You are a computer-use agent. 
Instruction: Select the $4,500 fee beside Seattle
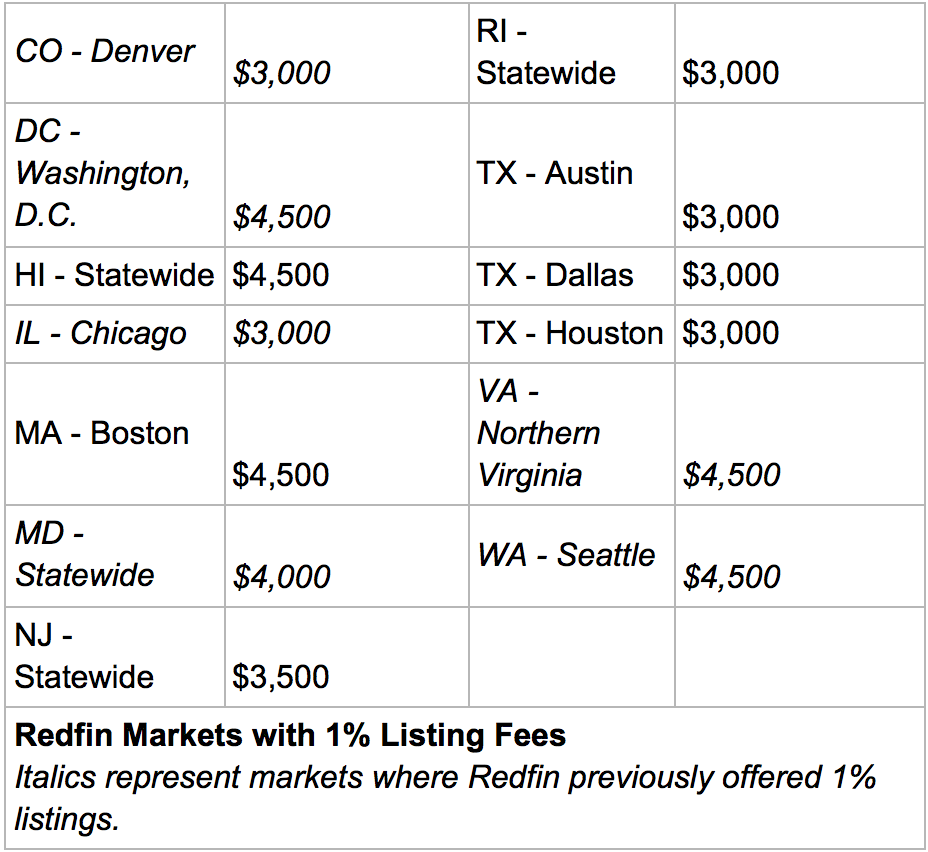732,577
